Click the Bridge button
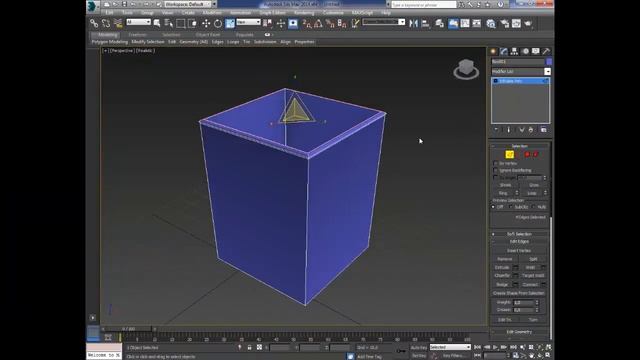Image resolution: width=640 pixels, height=360 pixels. tap(502, 284)
